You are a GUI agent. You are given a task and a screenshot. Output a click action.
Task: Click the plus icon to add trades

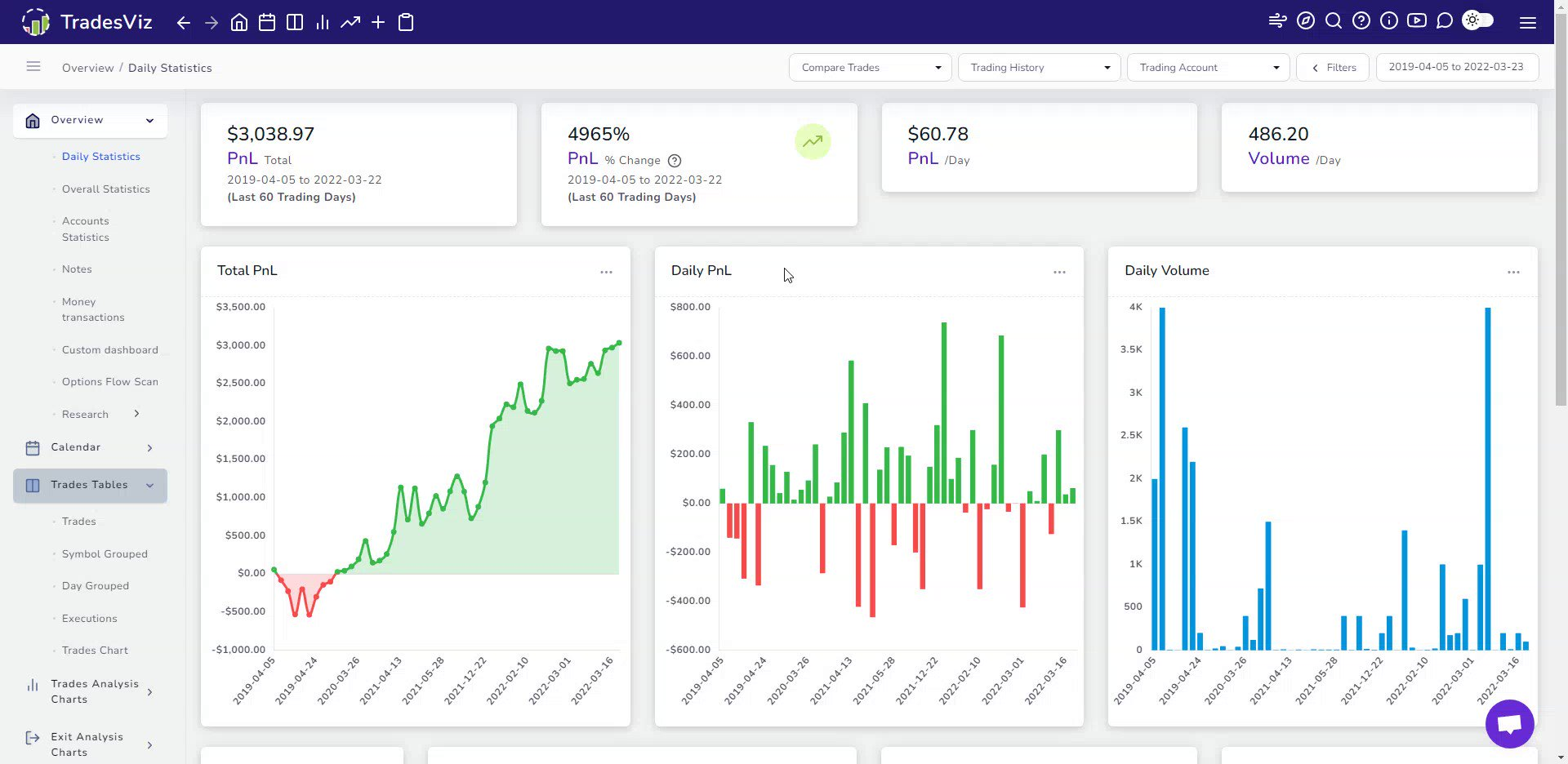point(378,22)
